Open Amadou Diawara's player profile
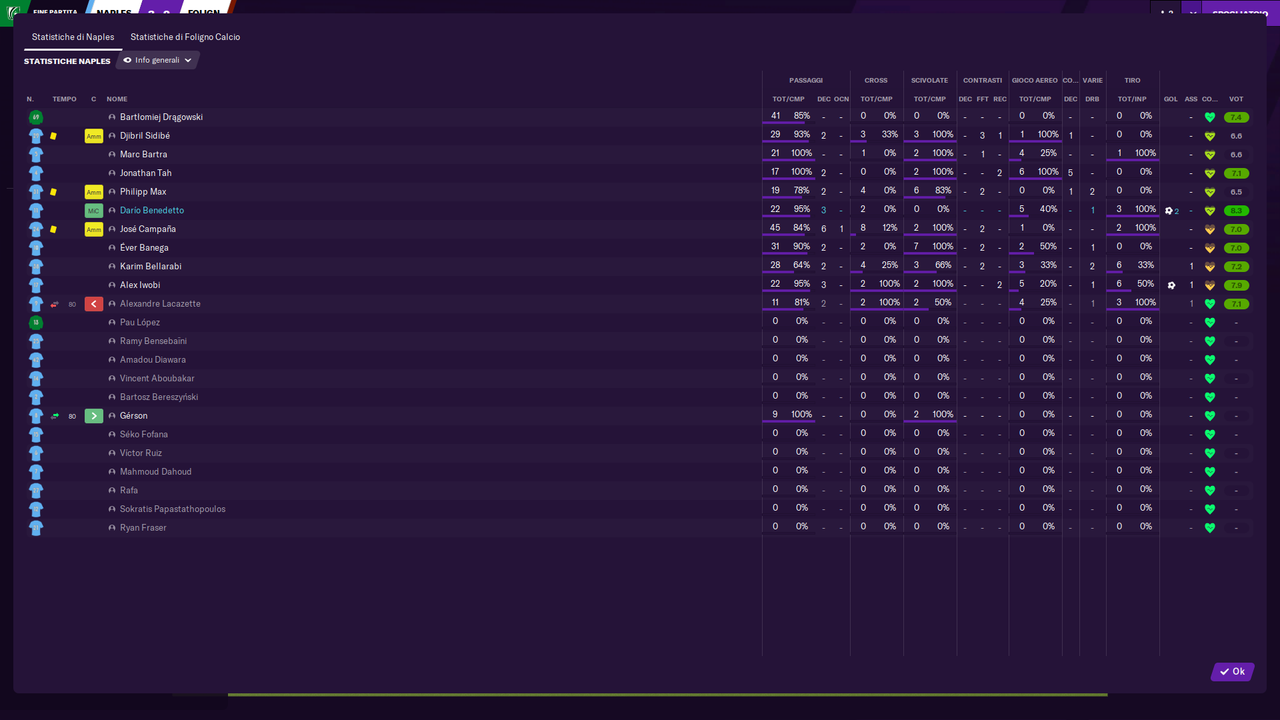 (153, 360)
